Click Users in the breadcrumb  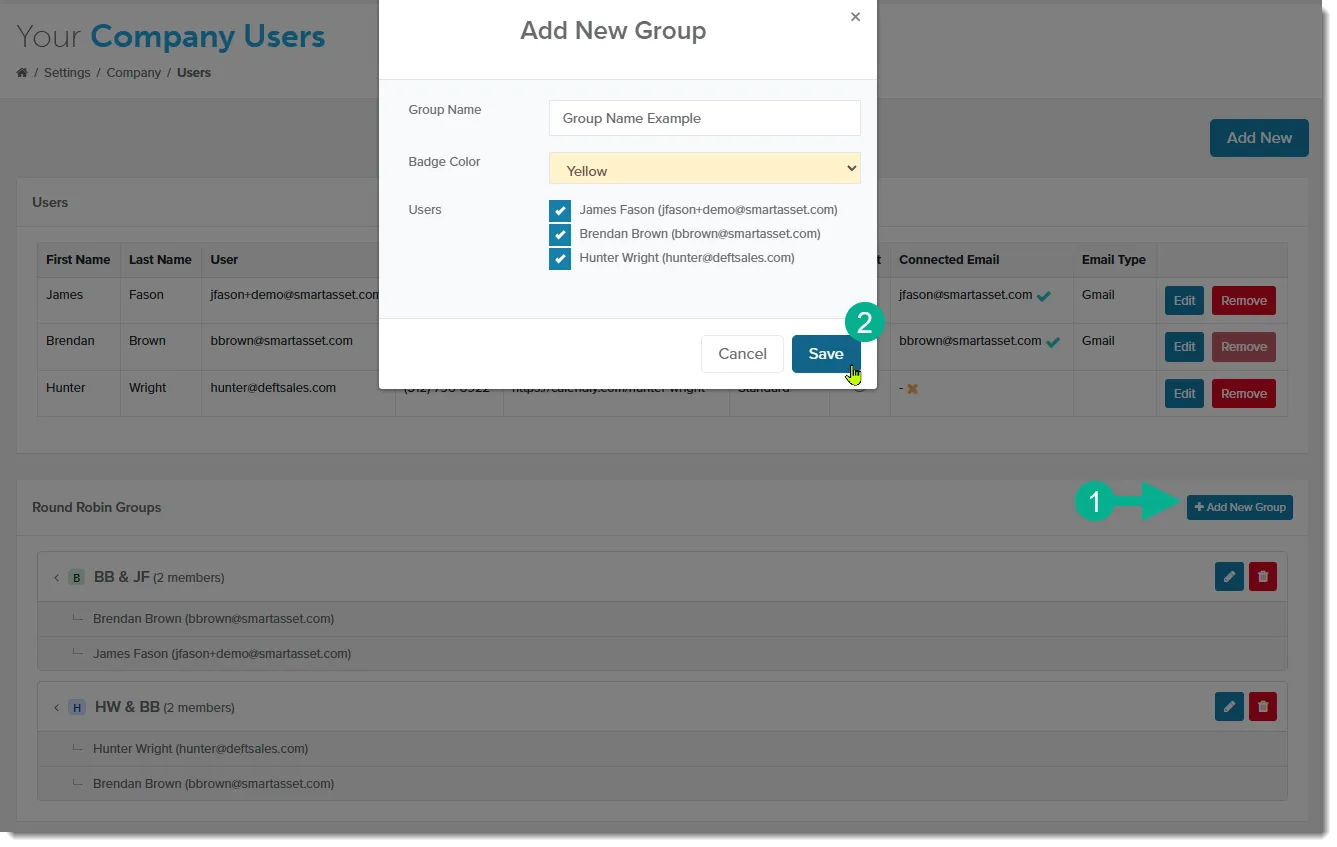click(x=194, y=73)
